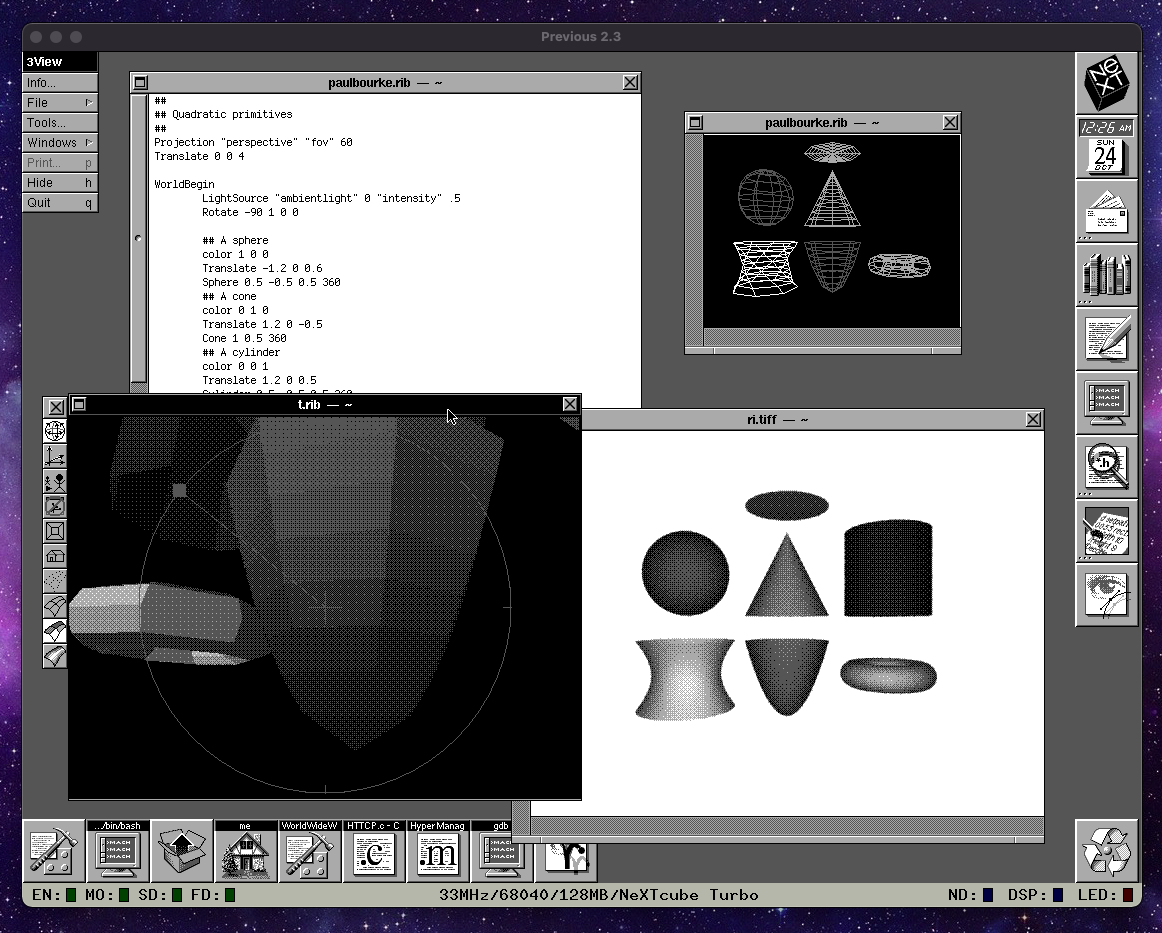The image size is (1162, 933).
Task: Toggle the wireframe surface display mode
Action: (55, 606)
